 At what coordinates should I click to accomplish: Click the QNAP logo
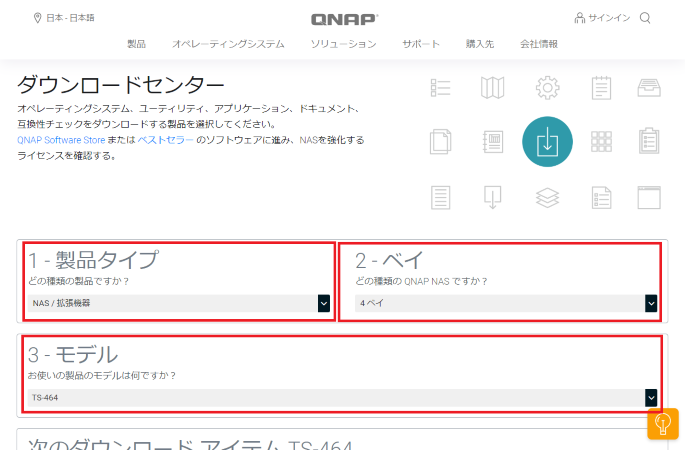coord(344,19)
